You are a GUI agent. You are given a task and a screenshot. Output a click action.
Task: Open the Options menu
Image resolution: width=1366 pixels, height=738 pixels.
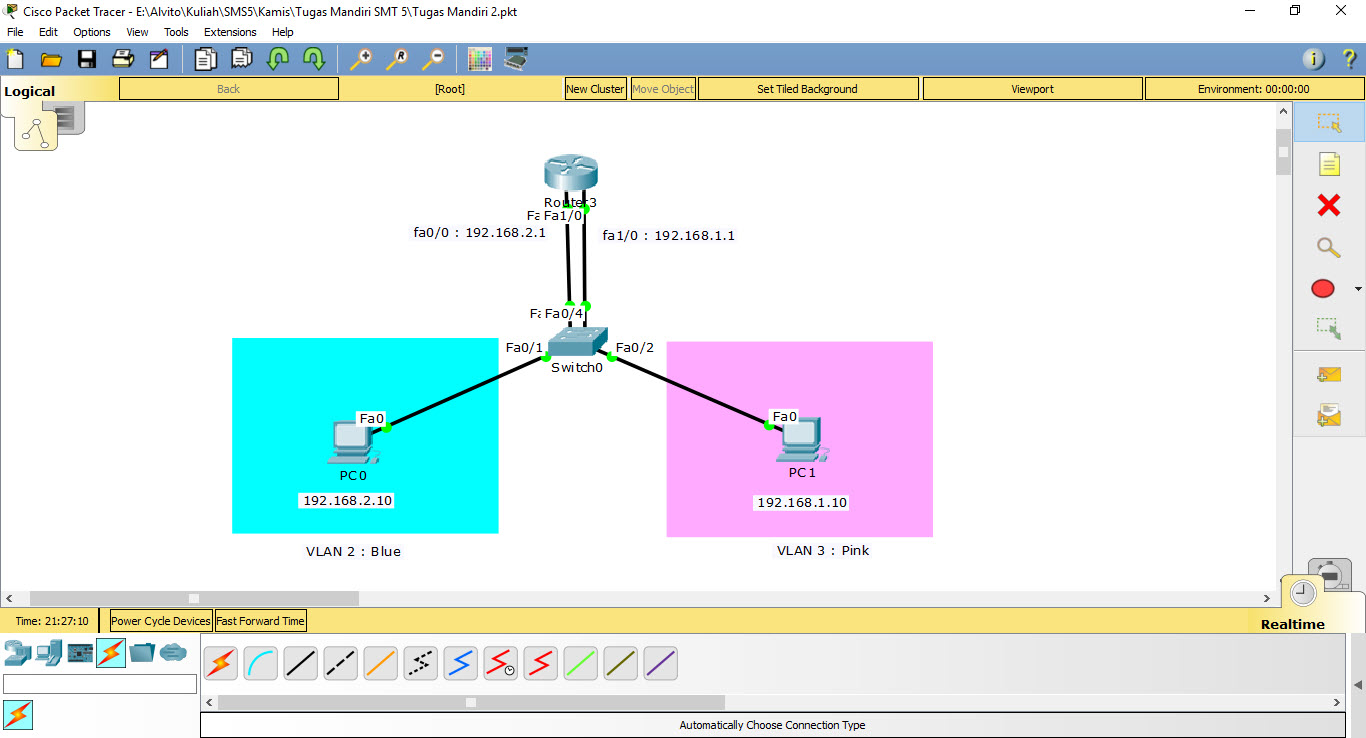point(91,31)
